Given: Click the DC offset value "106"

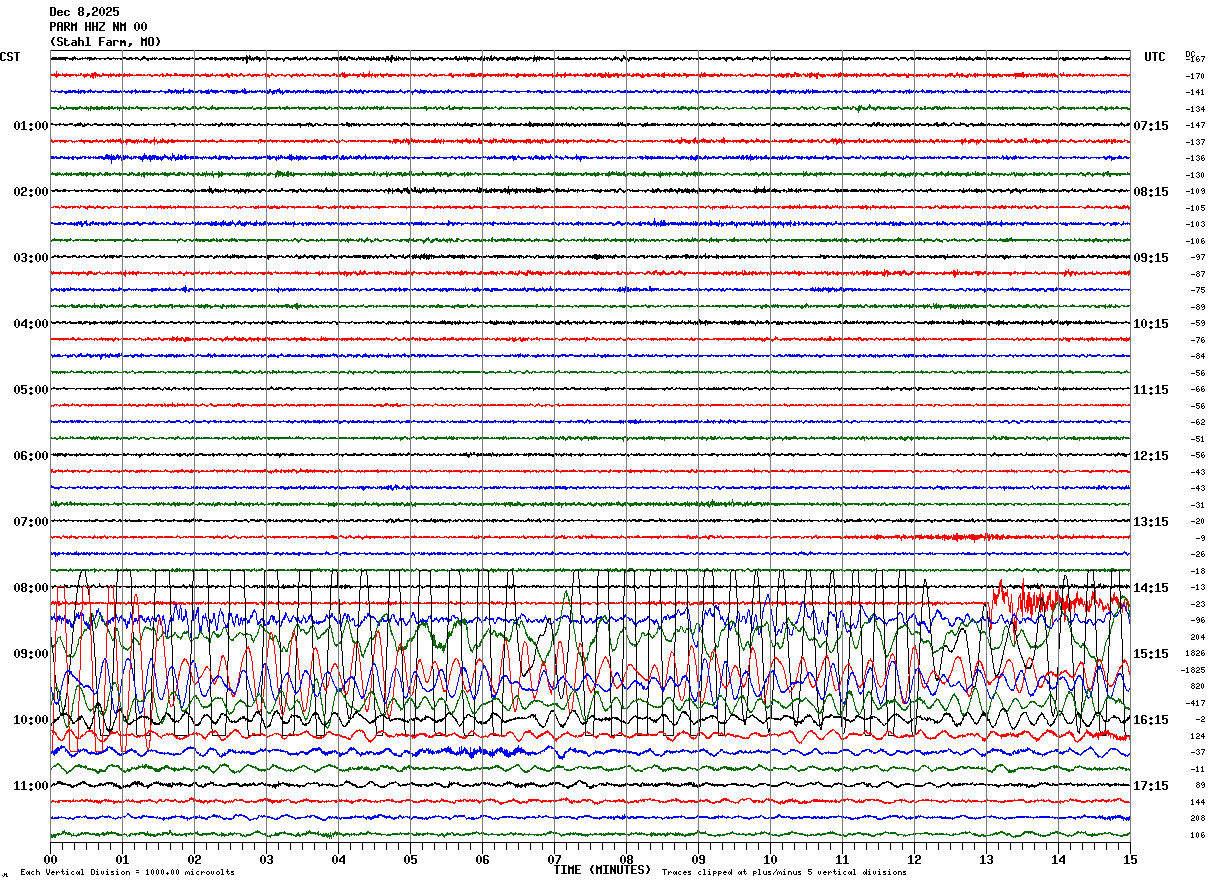Looking at the screenshot, I should pyautogui.click(x=1198, y=835).
